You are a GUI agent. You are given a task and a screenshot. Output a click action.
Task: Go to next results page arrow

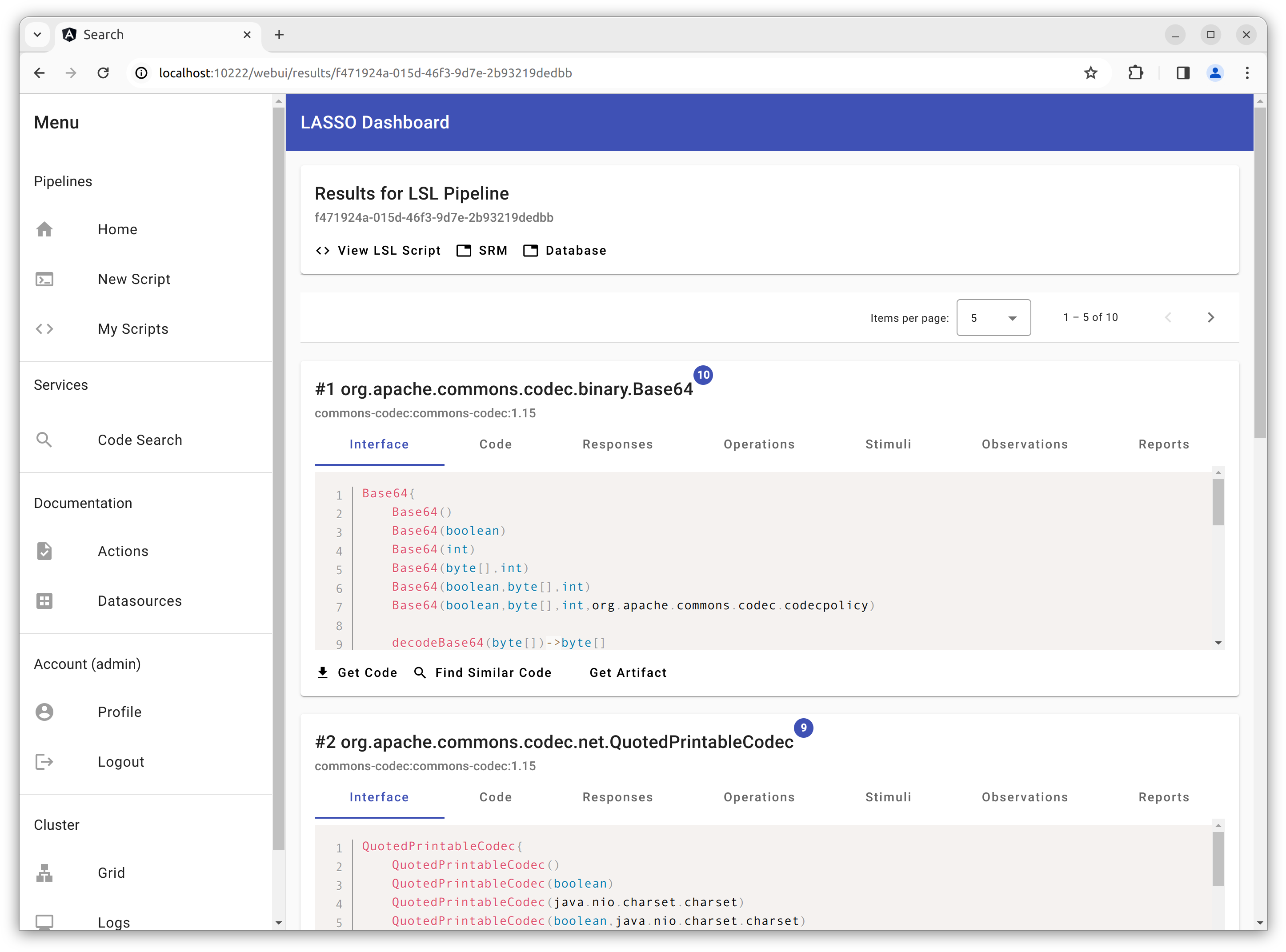(1210, 317)
